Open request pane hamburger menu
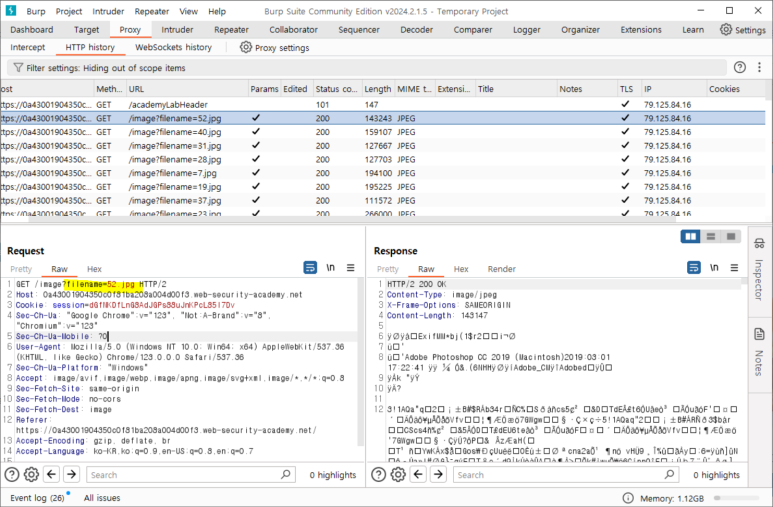The width and height of the screenshot is (773, 507). click(x=351, y=267)
